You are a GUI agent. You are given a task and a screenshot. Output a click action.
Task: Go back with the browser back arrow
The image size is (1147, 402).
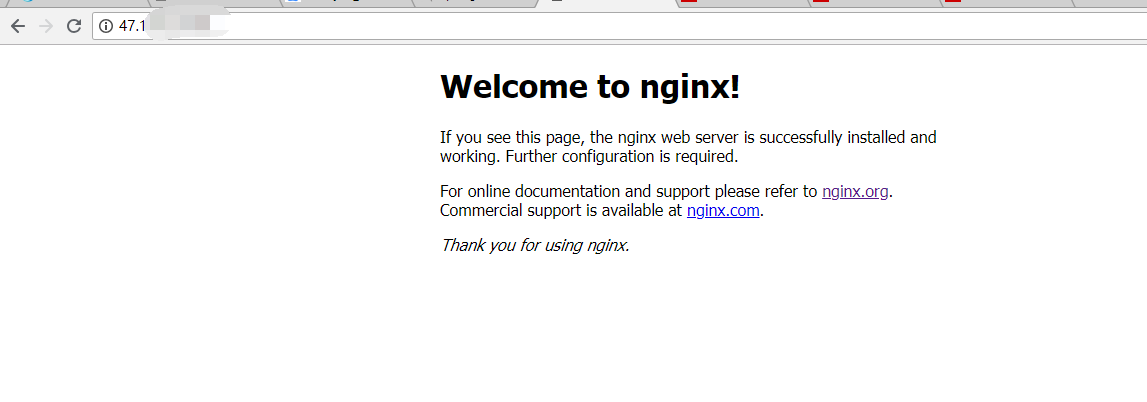(x=18, y=26)
